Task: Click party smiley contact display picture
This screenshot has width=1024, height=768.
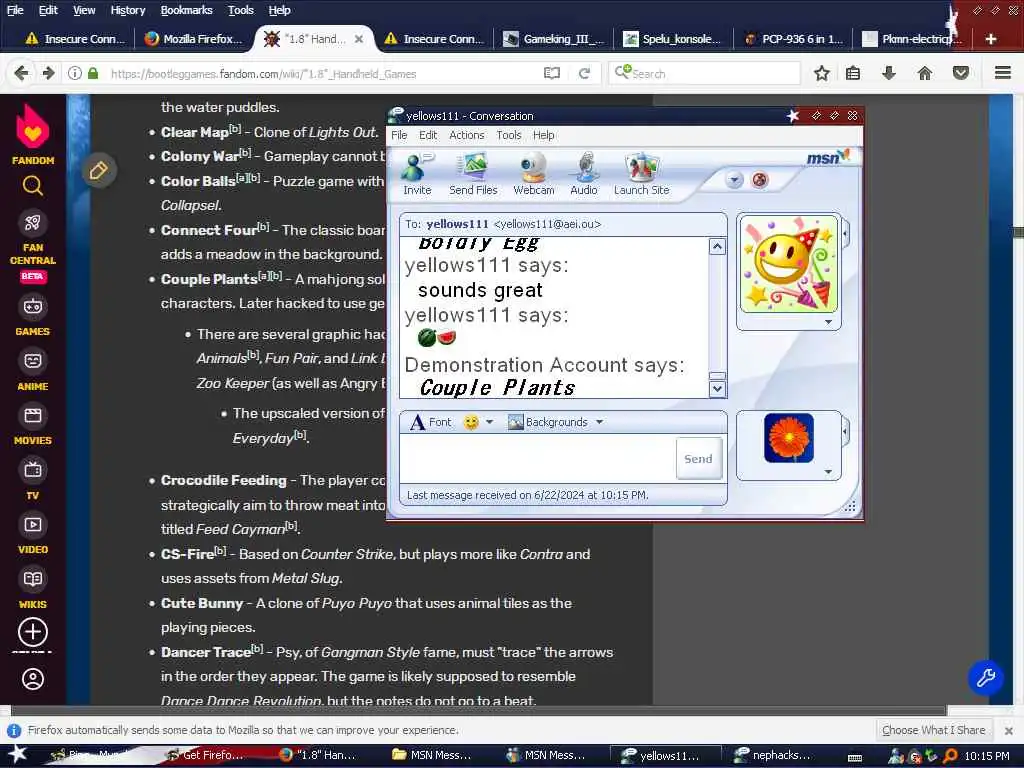Action: pyautogui.click(x=788, y=264)
